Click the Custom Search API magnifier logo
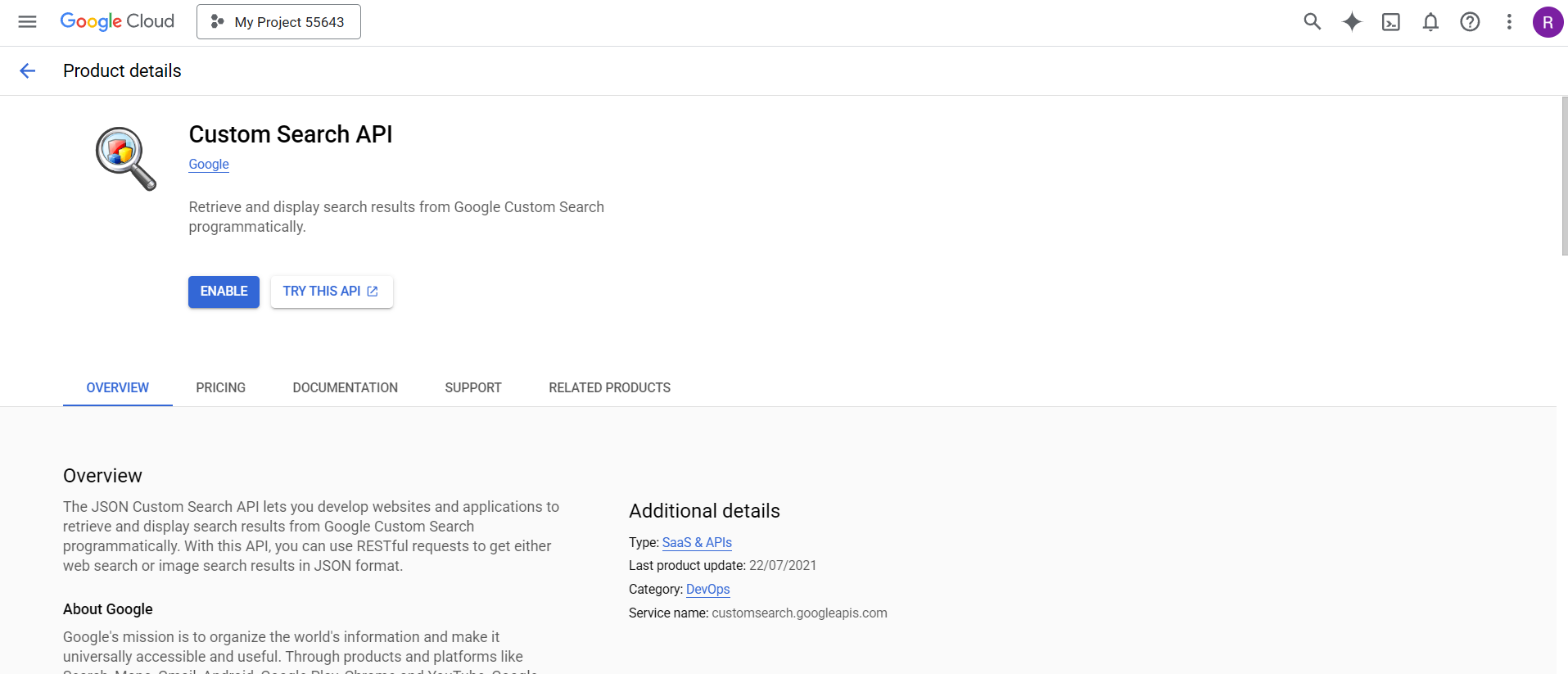 (126, 158)
